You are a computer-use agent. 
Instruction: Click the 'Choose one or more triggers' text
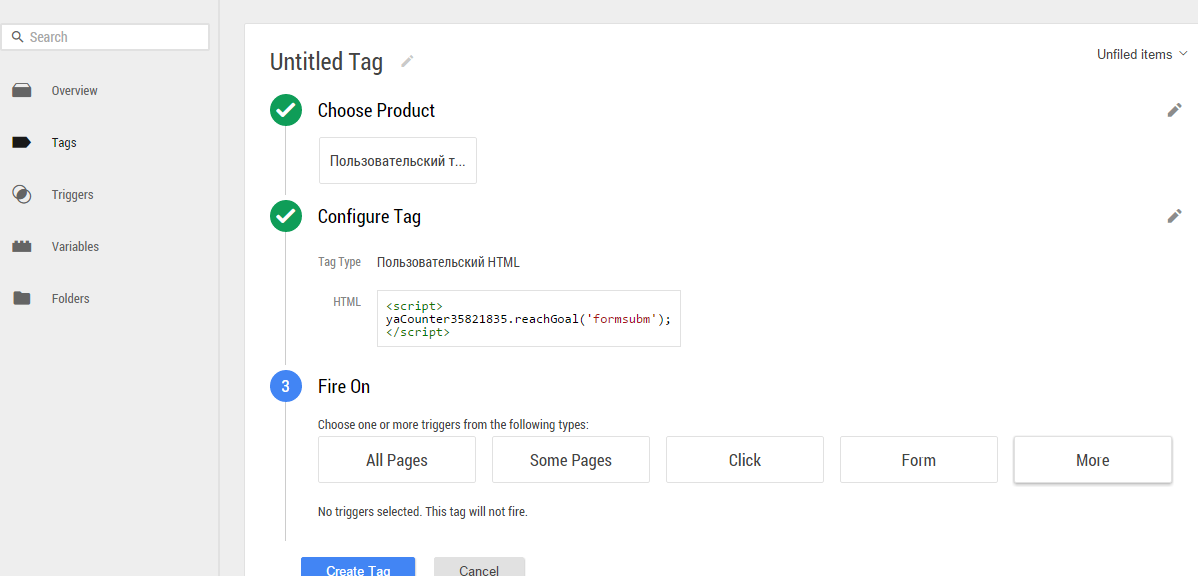[x=453, y=424]
